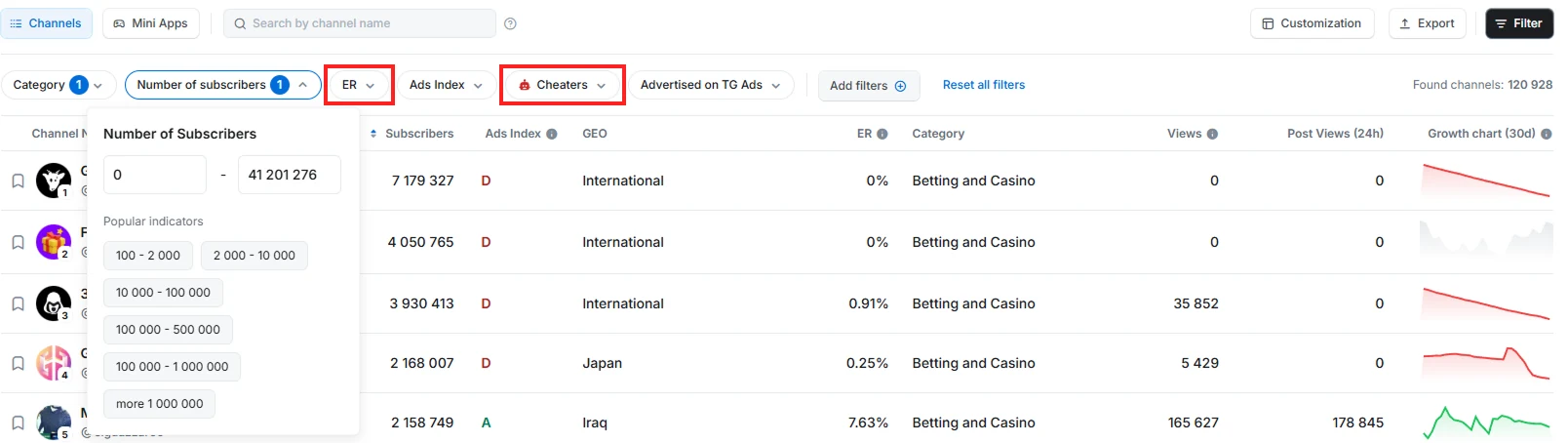Edit the minimum subscribers field showing 0

click(x=155, y=175)
